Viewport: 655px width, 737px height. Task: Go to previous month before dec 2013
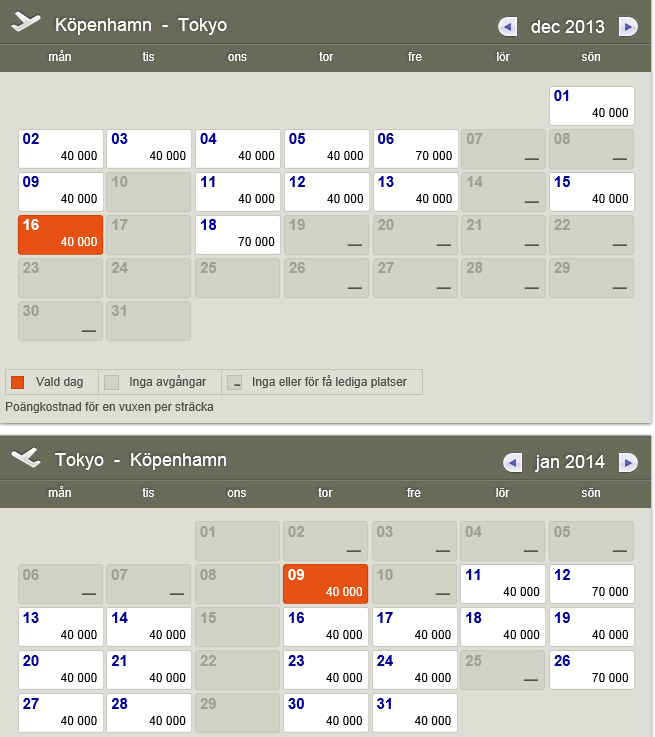pos(508,27)
